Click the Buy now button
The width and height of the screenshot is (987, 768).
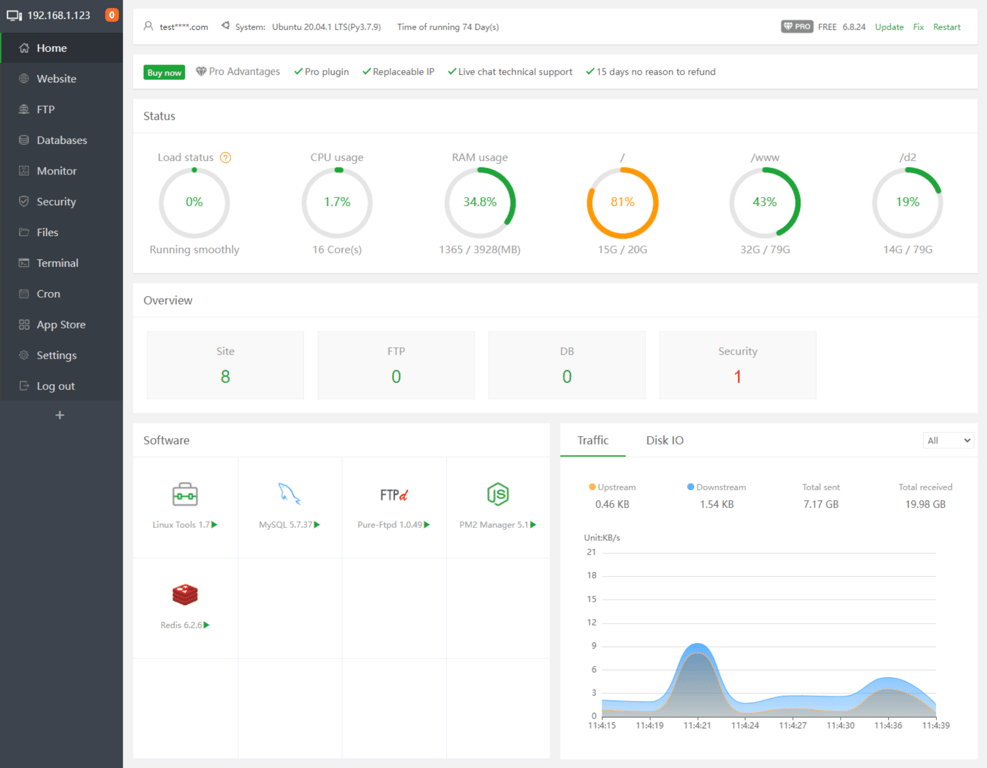click(x=163, y=71)
